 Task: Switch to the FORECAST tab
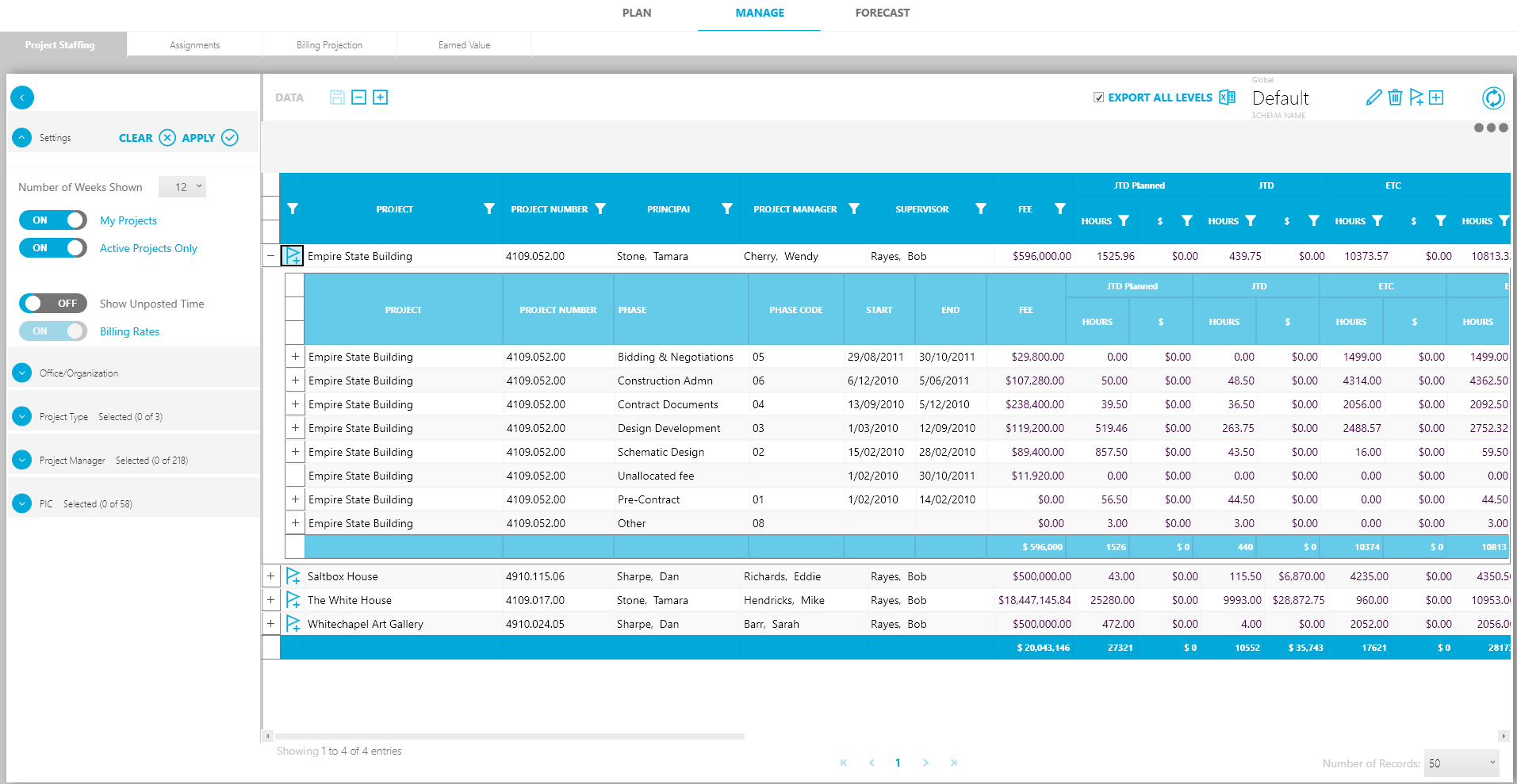(882, 13)
